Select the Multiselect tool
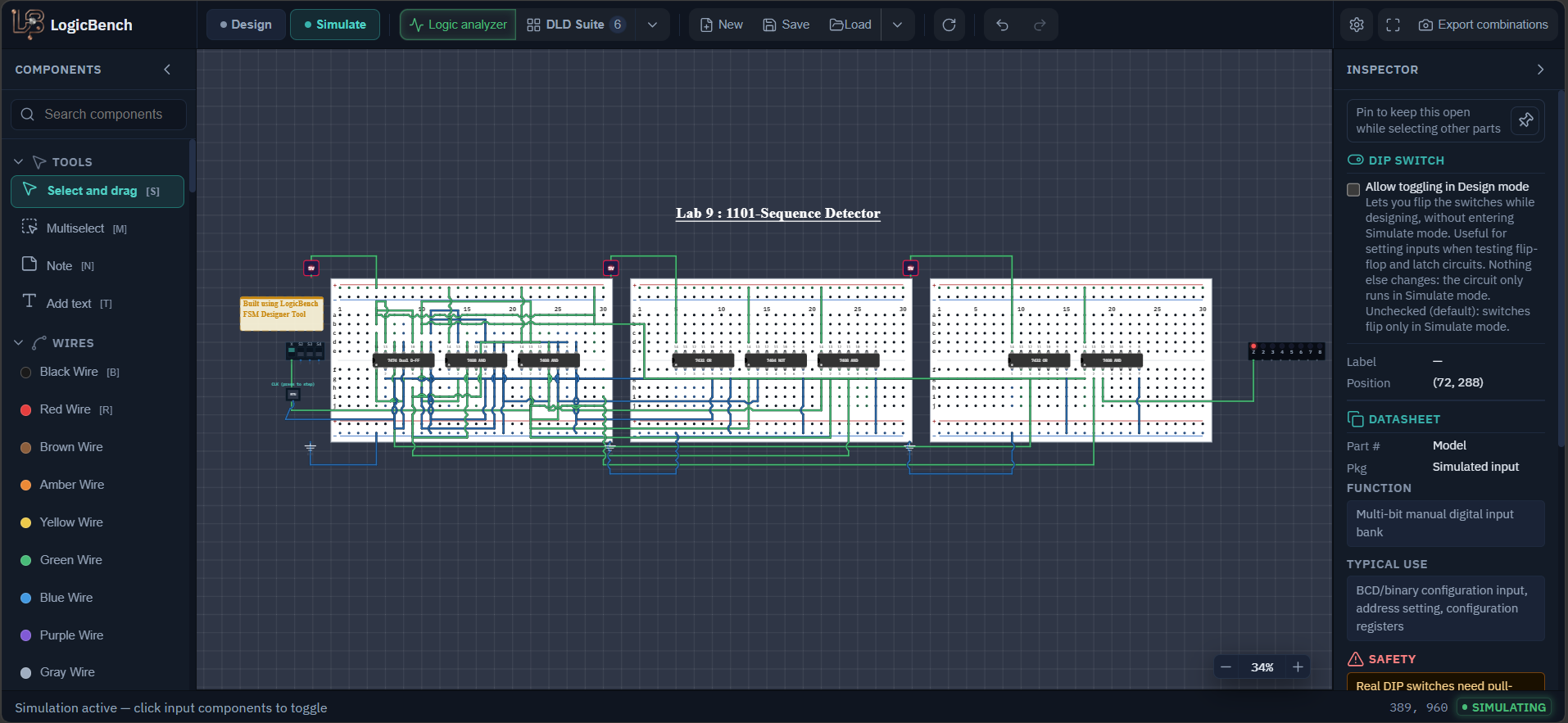 pyautogui.click(x=97, y=228)
